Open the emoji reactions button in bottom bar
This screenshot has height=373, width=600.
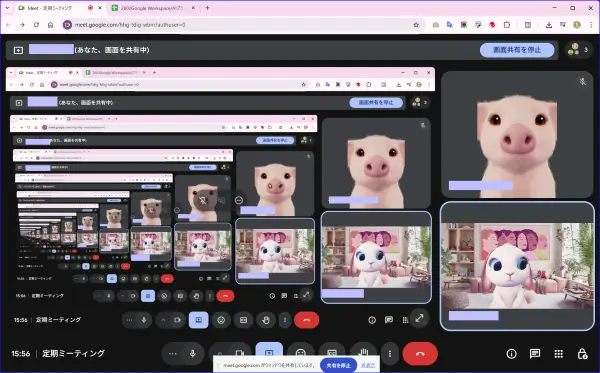coord(301,352)
